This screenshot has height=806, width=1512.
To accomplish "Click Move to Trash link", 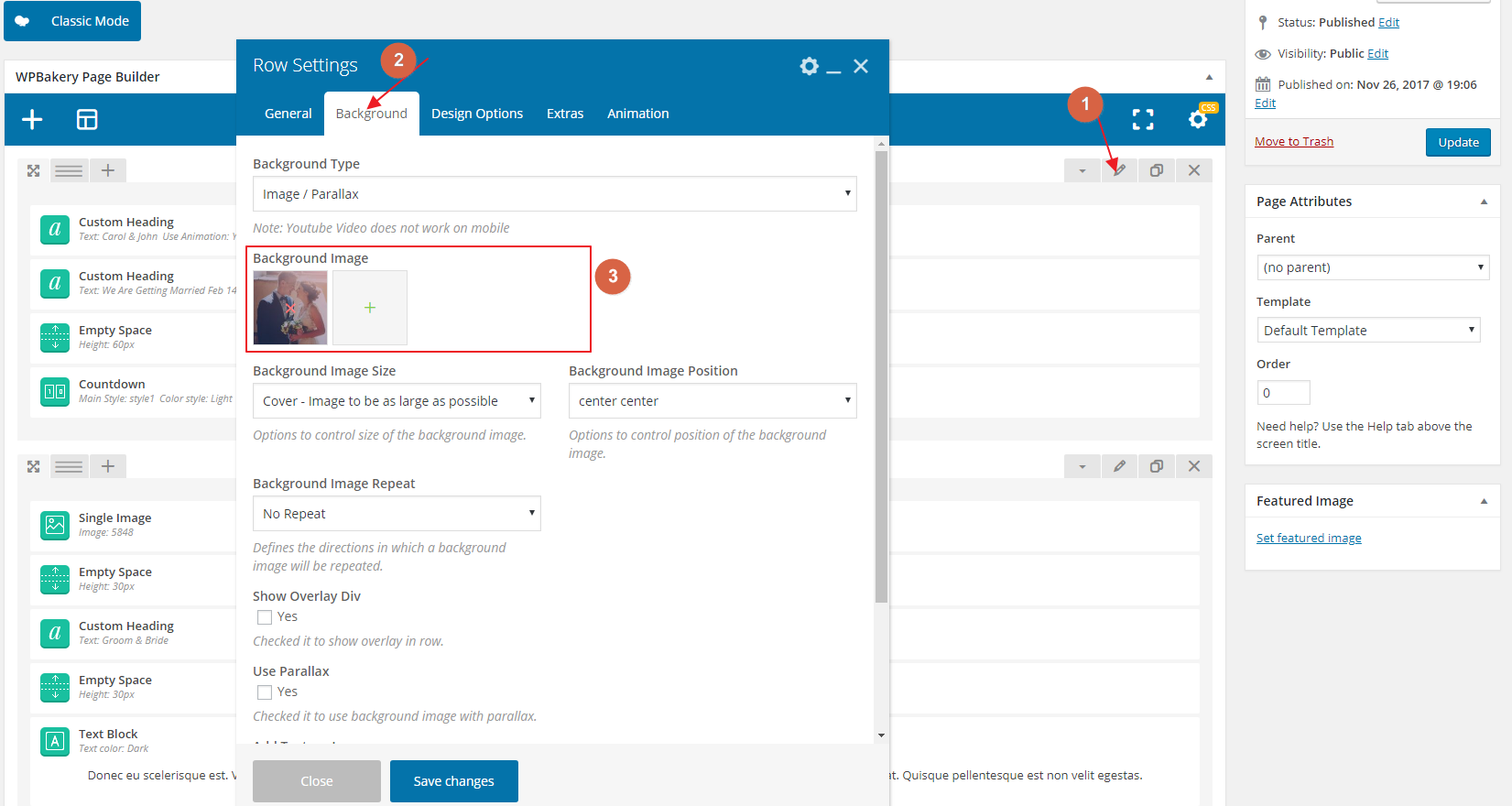I will point(1294,141).
